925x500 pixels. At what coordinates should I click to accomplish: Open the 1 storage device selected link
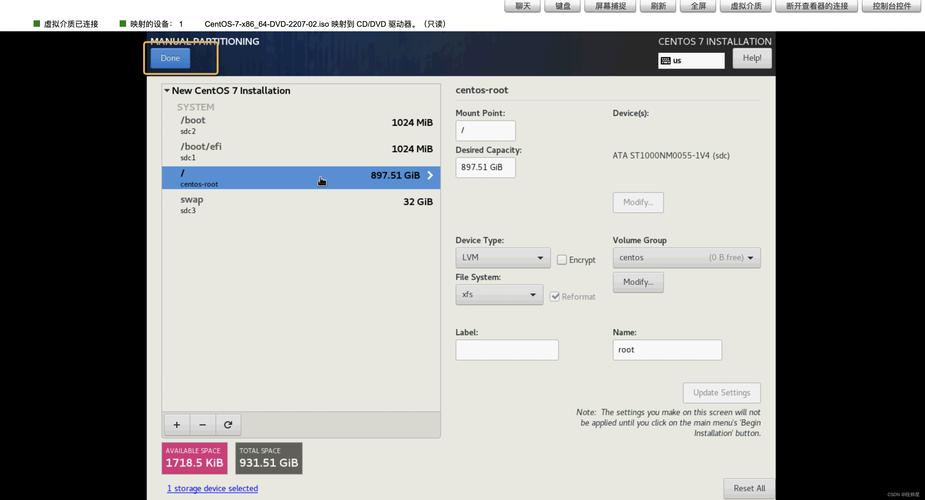[212, 489]
